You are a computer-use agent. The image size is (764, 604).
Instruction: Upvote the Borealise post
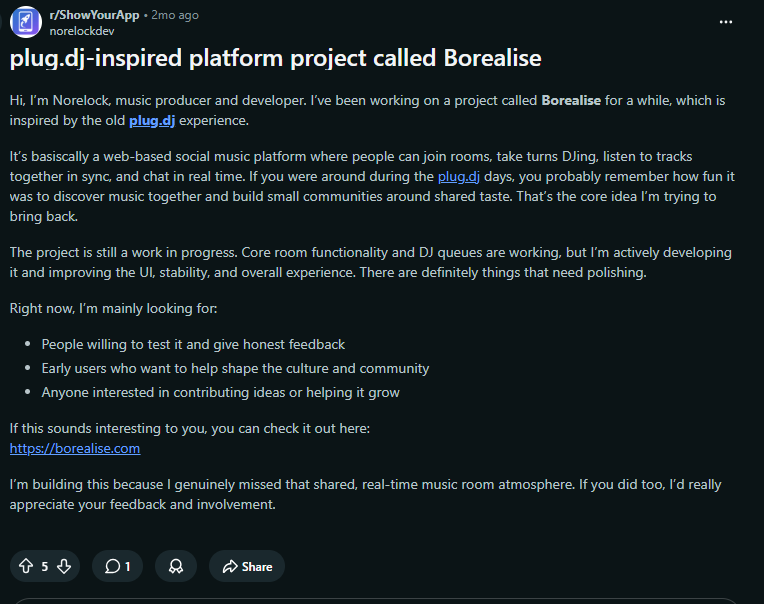tap(26, 566)
